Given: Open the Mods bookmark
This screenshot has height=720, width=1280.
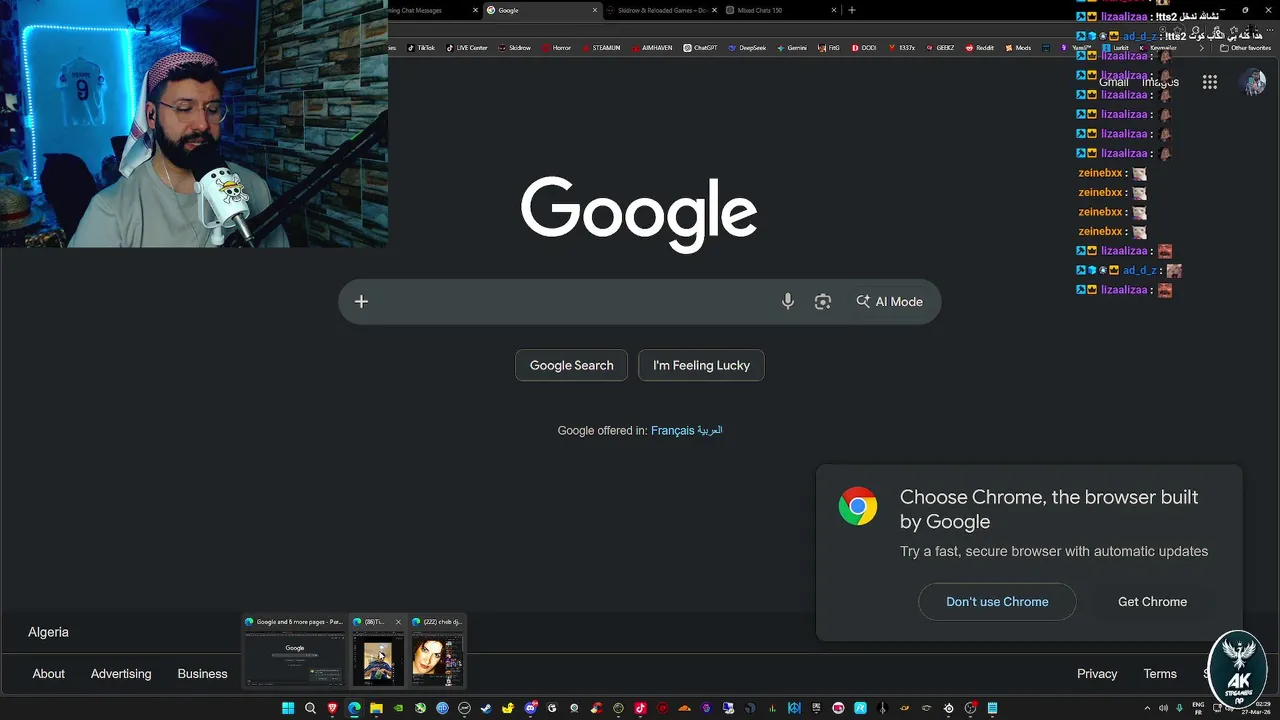Looking at the screenshot, I should pos(1018,47).
